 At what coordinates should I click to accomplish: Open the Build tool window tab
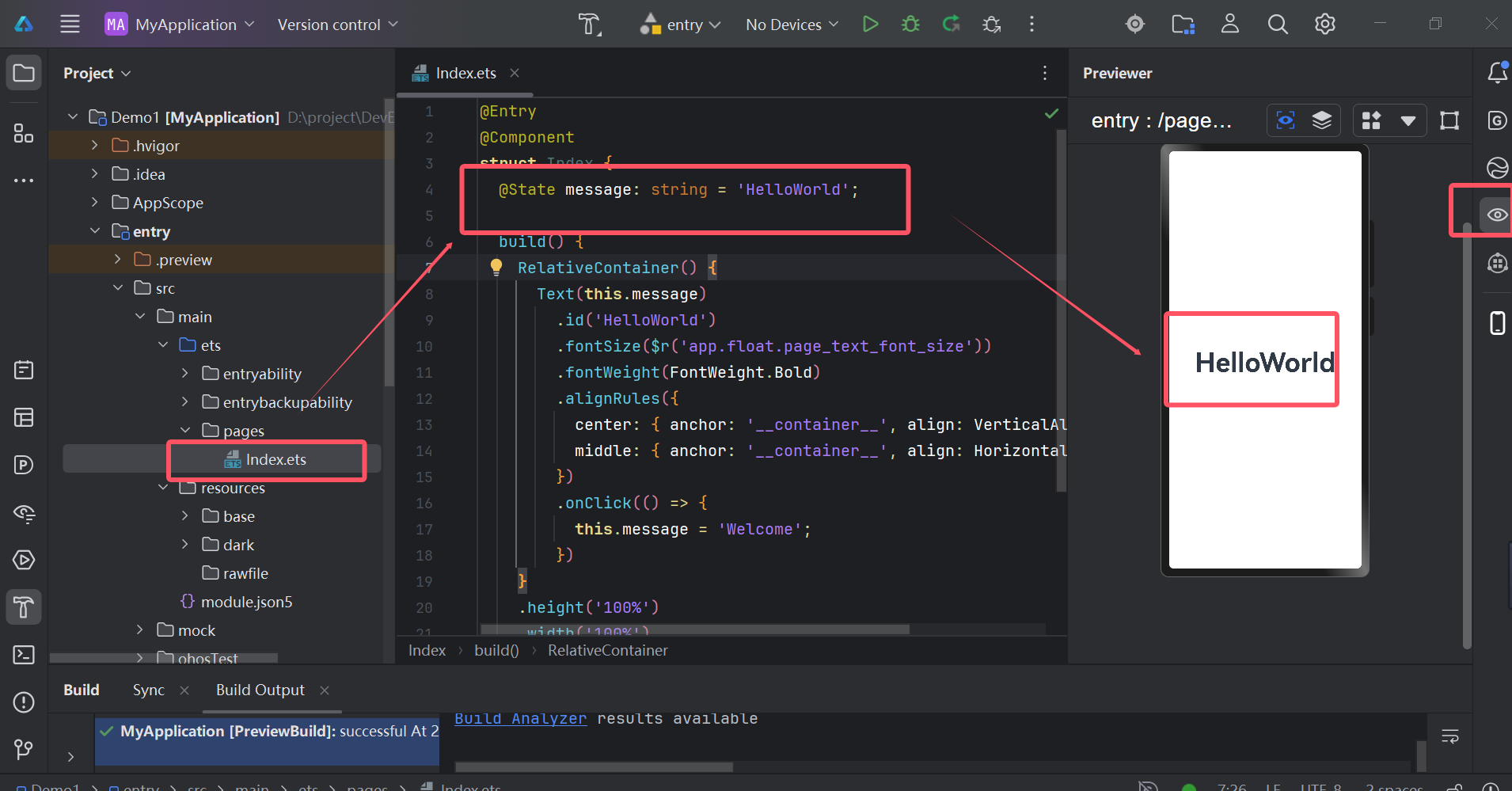82,690
